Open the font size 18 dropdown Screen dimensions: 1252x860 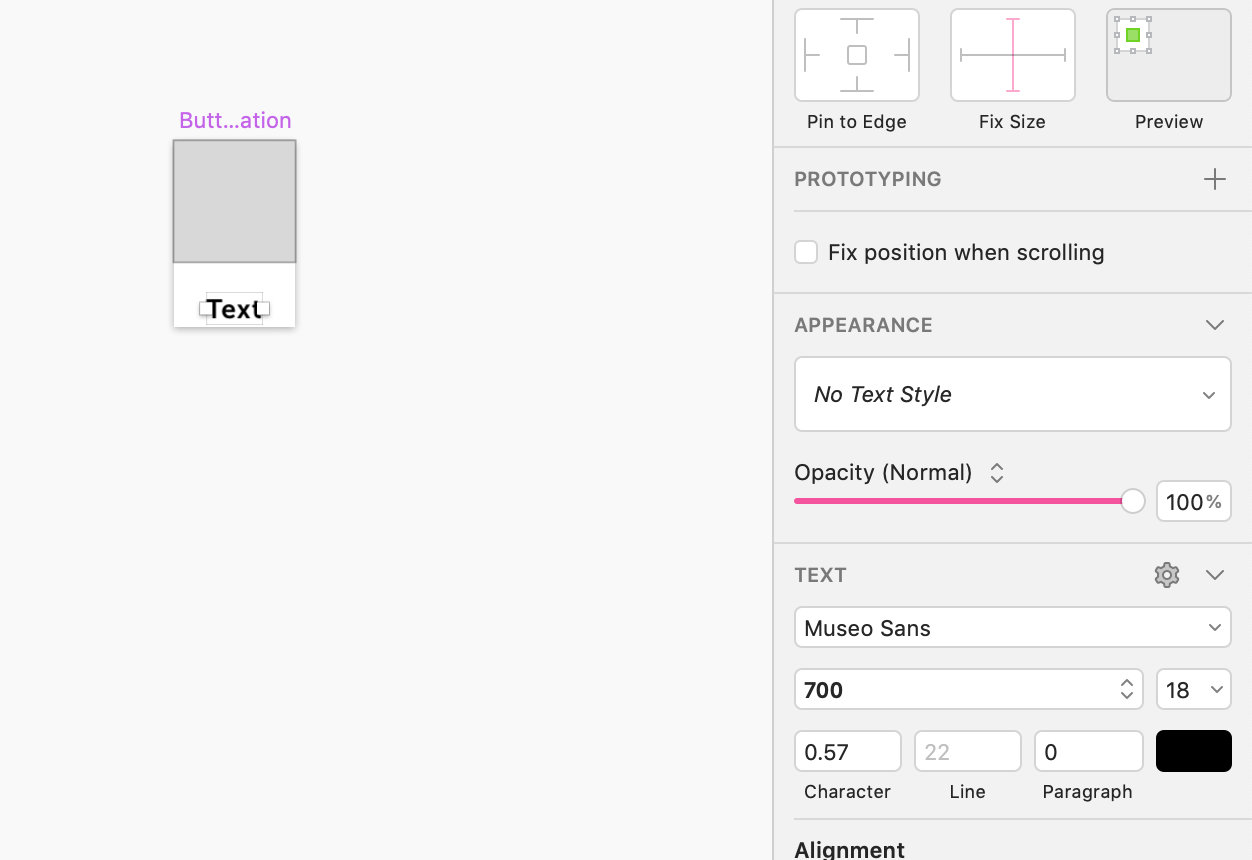1193,689
